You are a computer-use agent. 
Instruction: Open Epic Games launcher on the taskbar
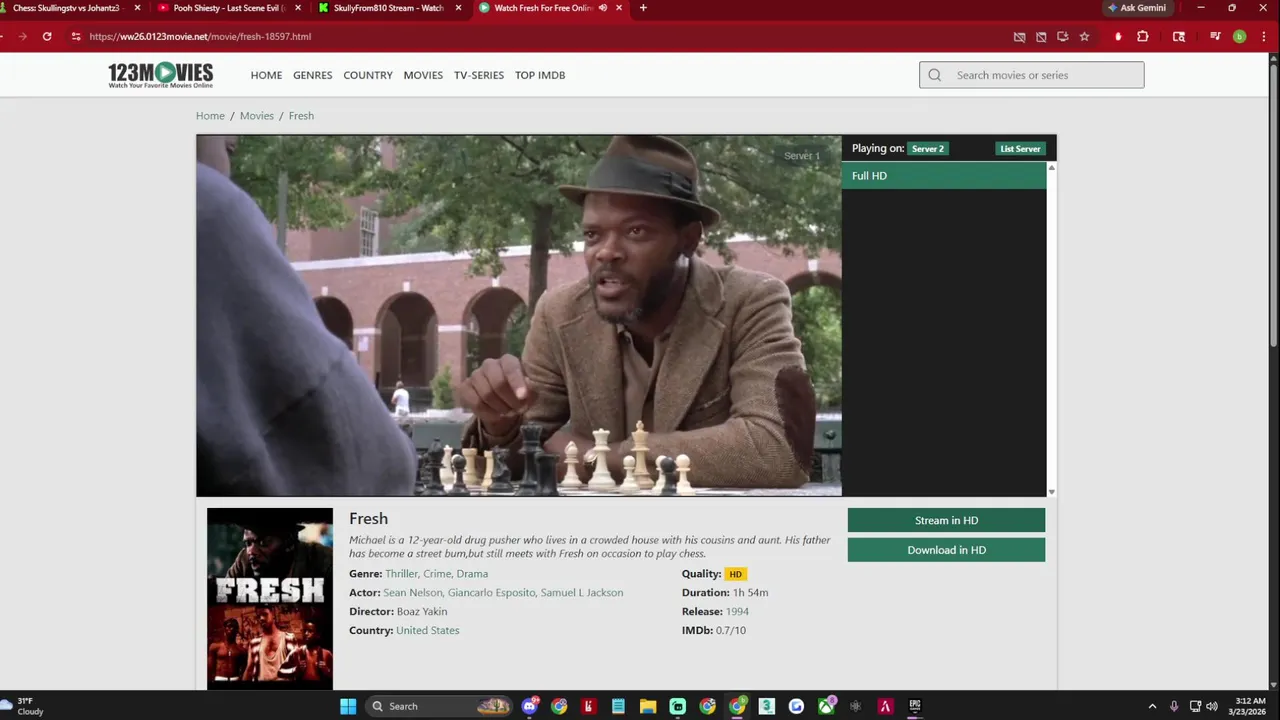(915, 706)
